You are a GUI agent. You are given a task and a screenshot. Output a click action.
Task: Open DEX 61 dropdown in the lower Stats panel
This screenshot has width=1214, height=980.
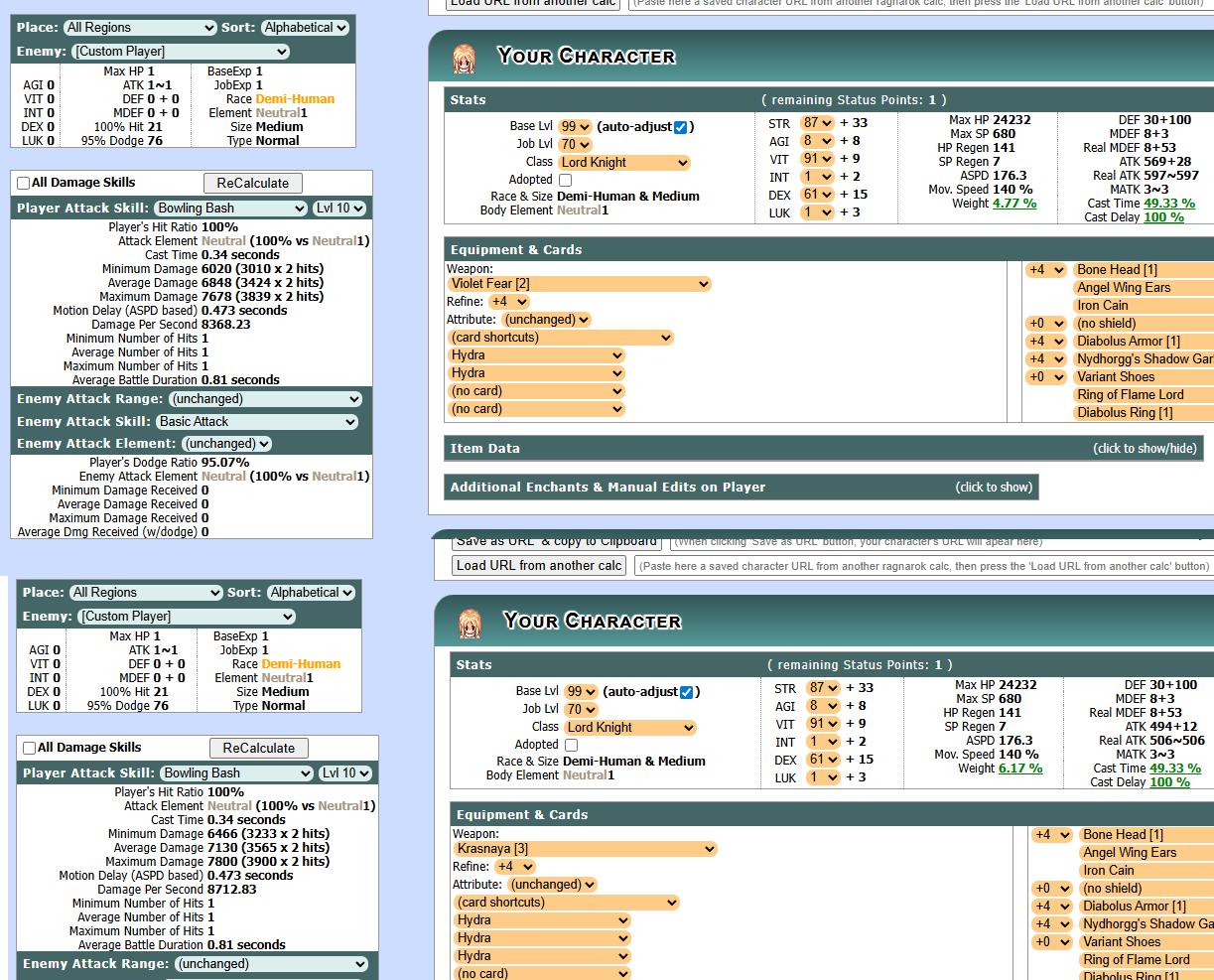pos(823,760)
